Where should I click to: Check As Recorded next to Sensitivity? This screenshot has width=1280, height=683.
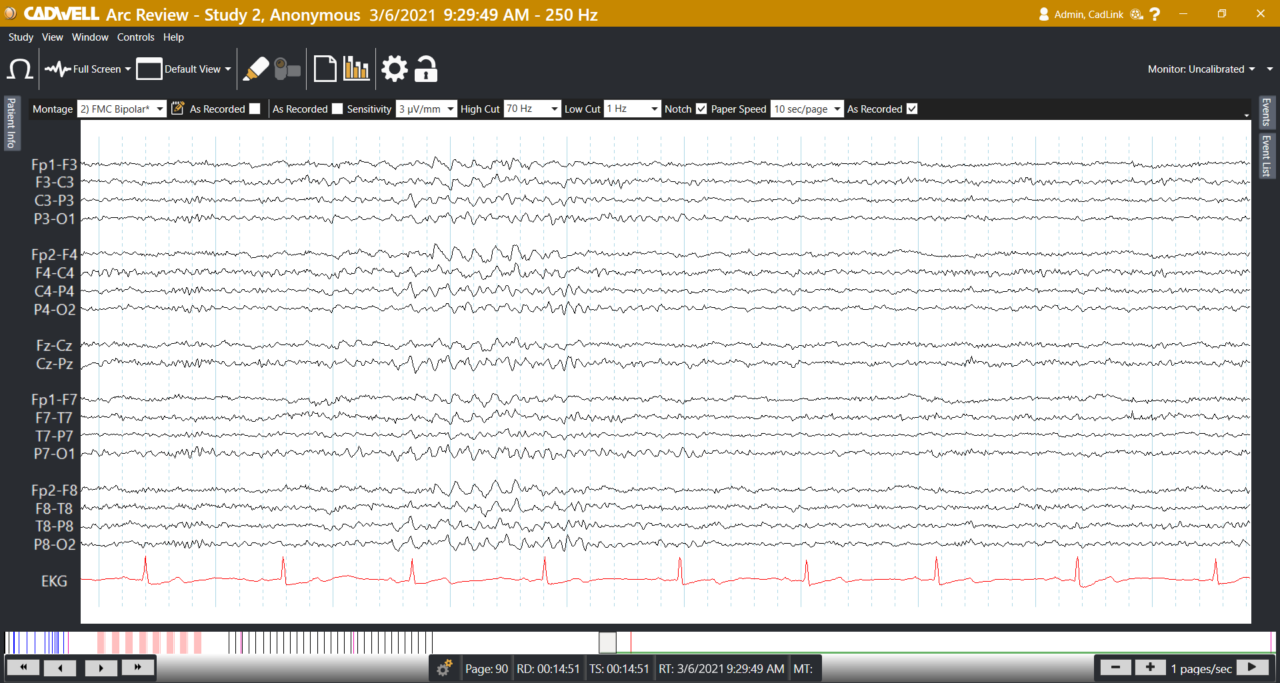pos(337,109)
